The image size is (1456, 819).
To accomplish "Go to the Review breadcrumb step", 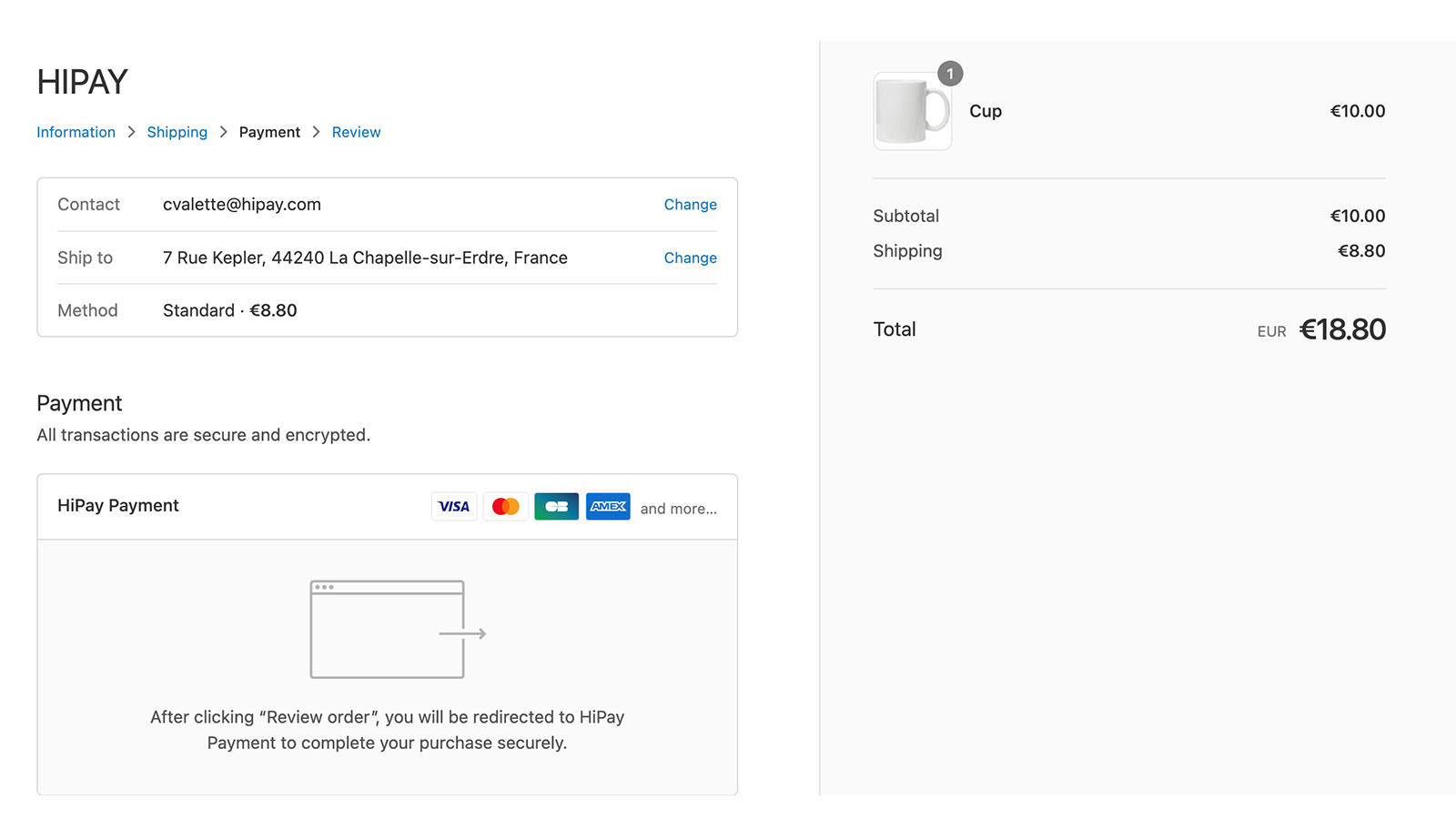I will coord(356,132).
